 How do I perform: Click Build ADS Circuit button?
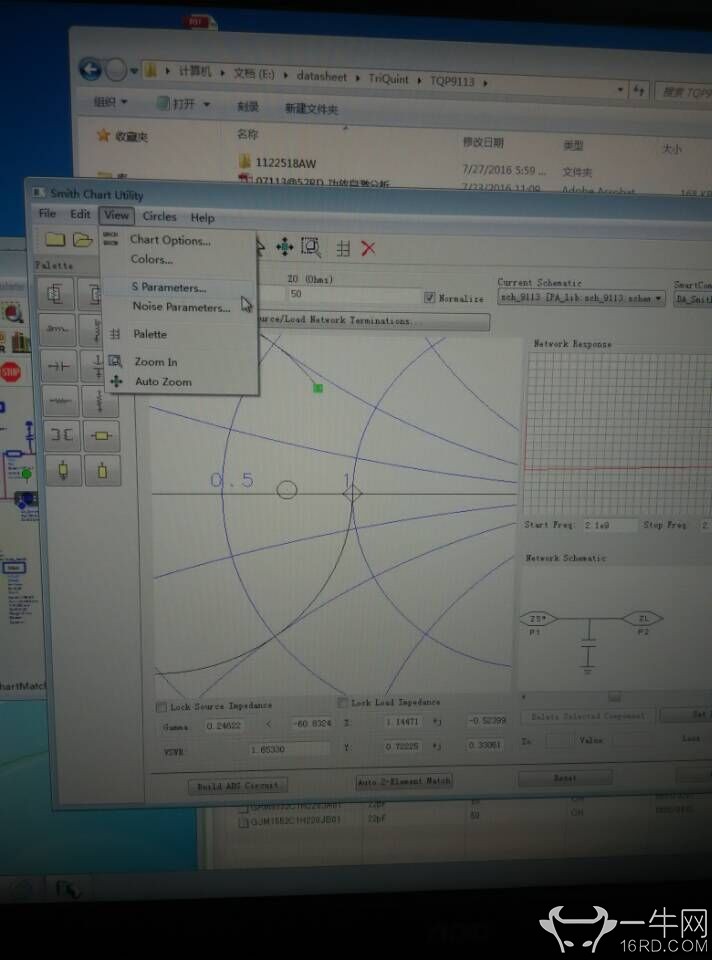click(238, 786)
